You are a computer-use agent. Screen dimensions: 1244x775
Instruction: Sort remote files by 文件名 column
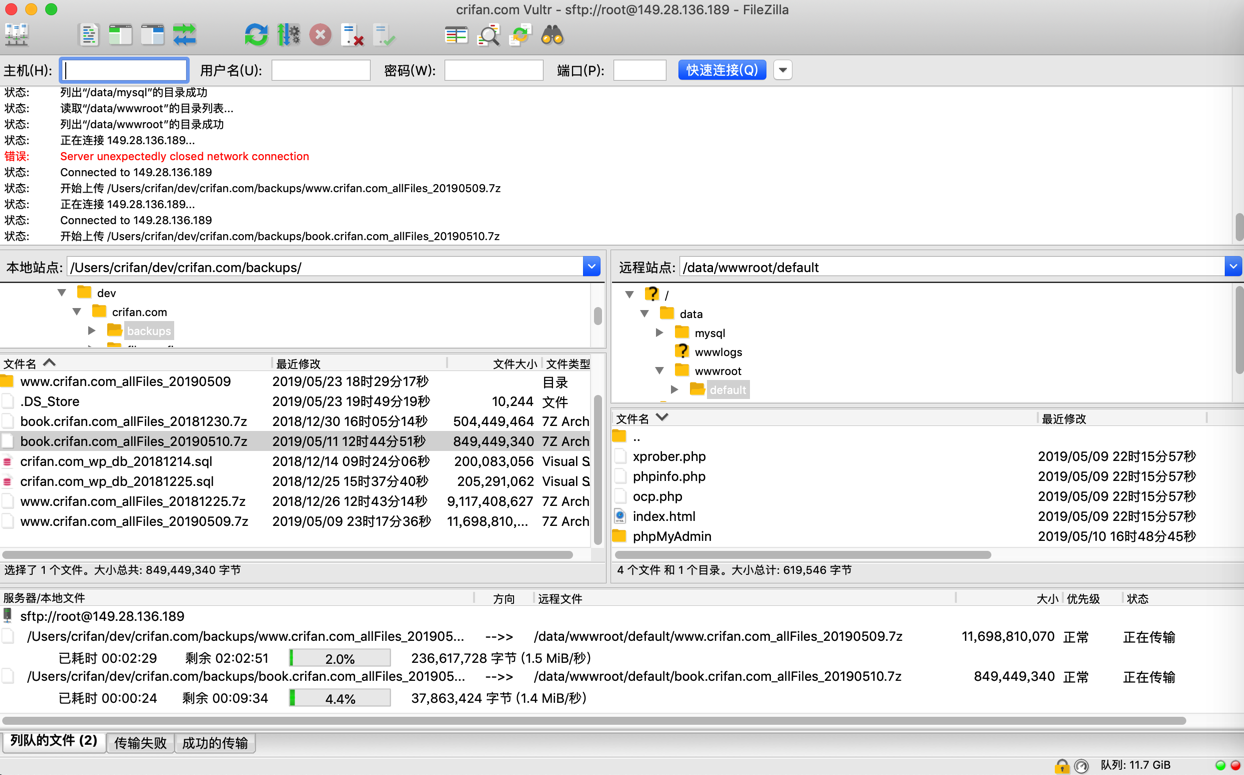pos(824,419)
